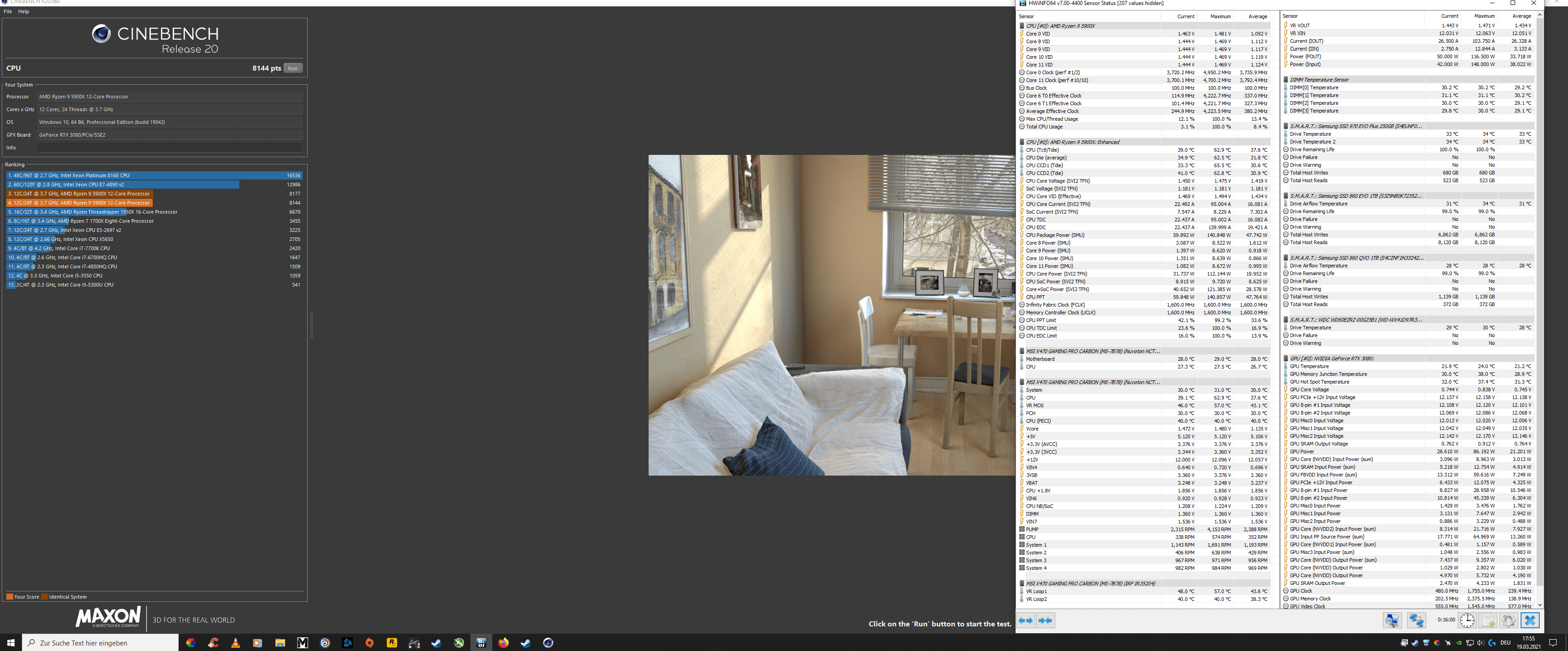
Task: Open Windows Start menu
Action: (10, 642)
